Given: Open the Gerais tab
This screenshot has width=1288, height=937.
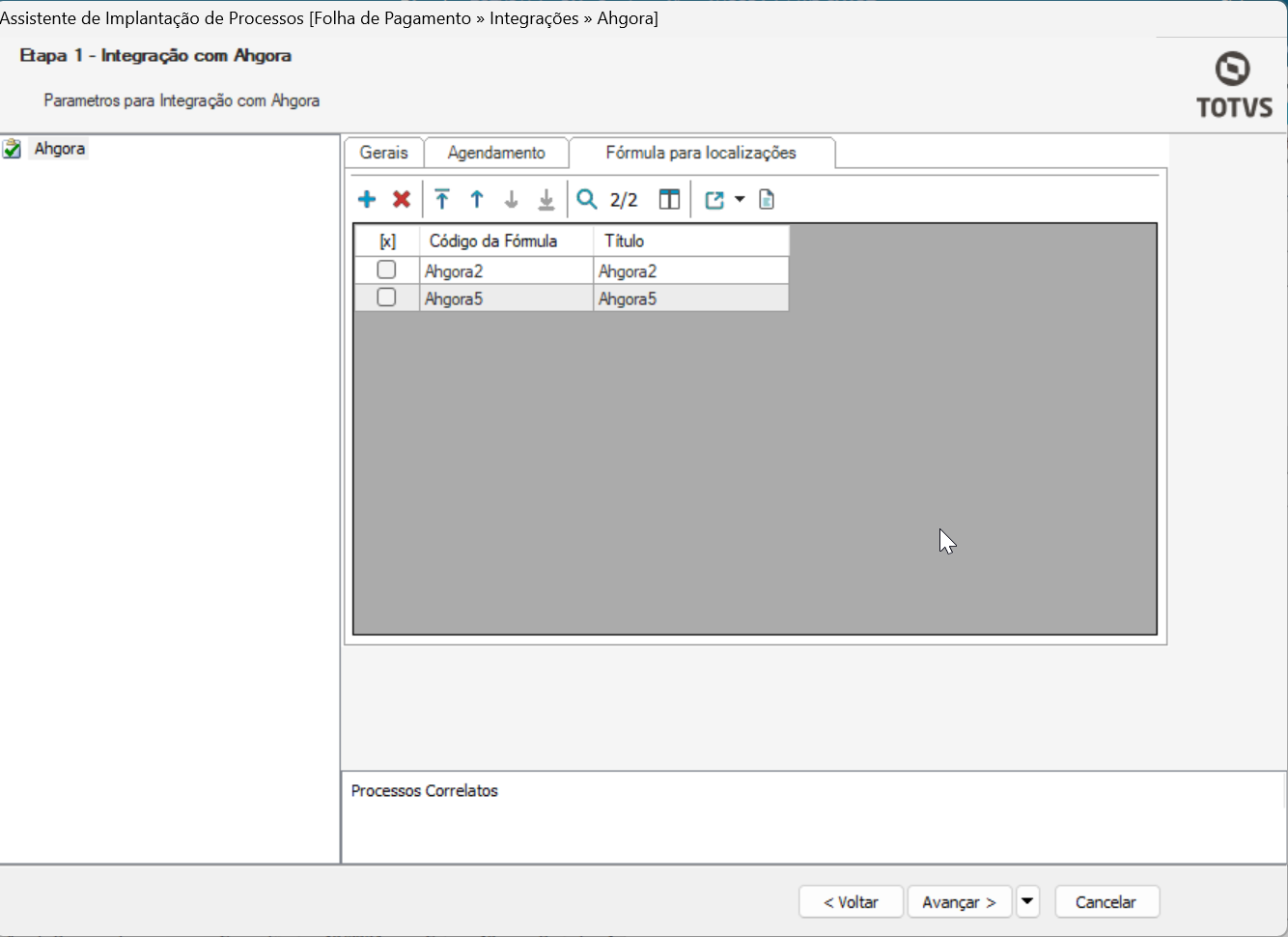Looking at the screenshot, I should pos(384,153).
